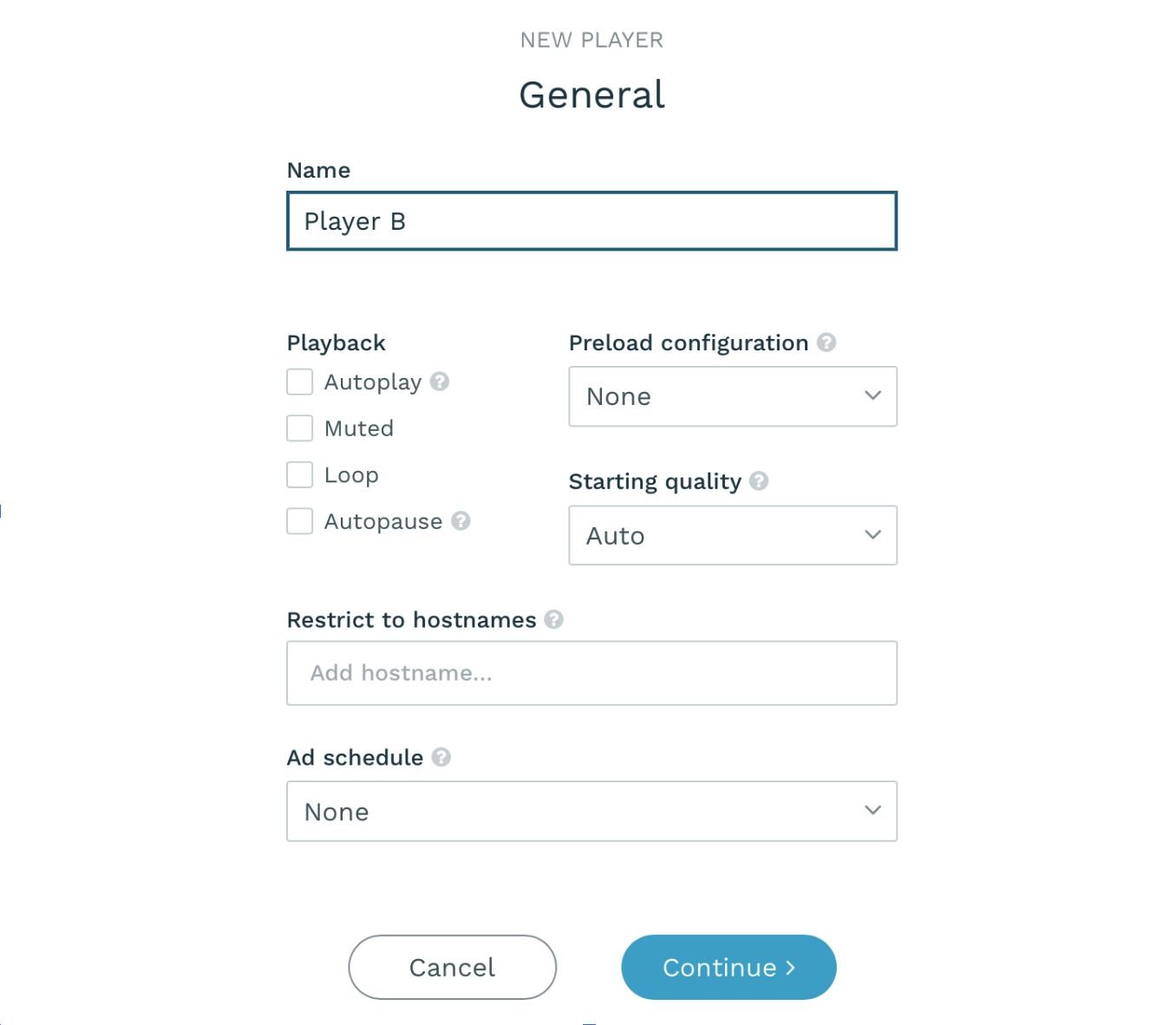
Task: Toggle the Loop checkbox on
Action: click(298, 474)
